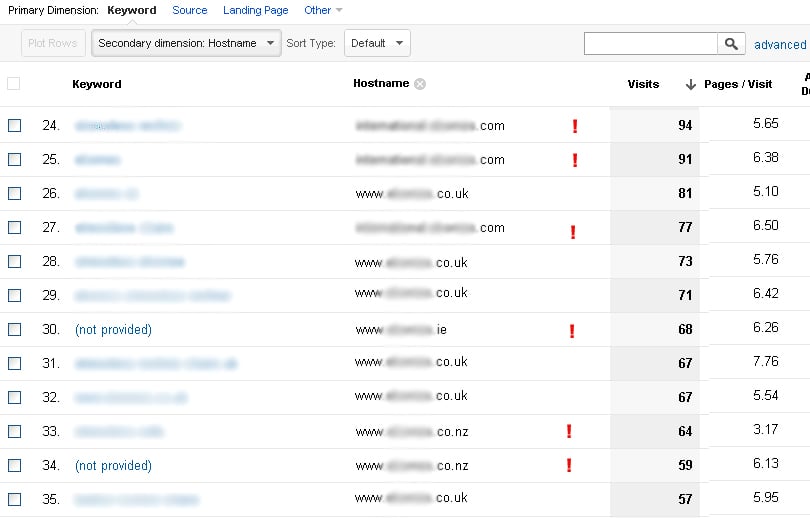
Task: Open the blurred keyword link in row 29
Action: pos(153,296)
